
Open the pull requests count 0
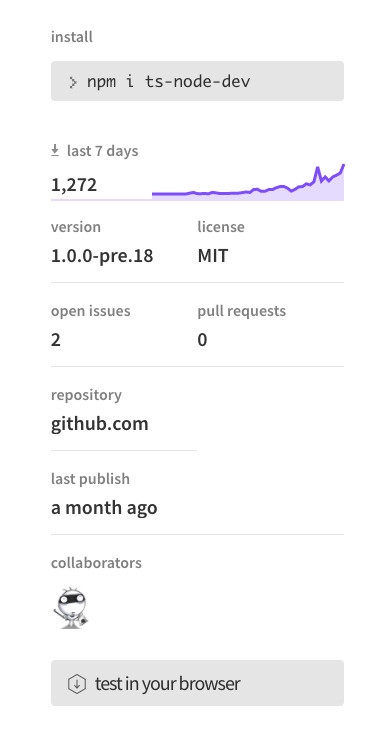pos(202,340)
